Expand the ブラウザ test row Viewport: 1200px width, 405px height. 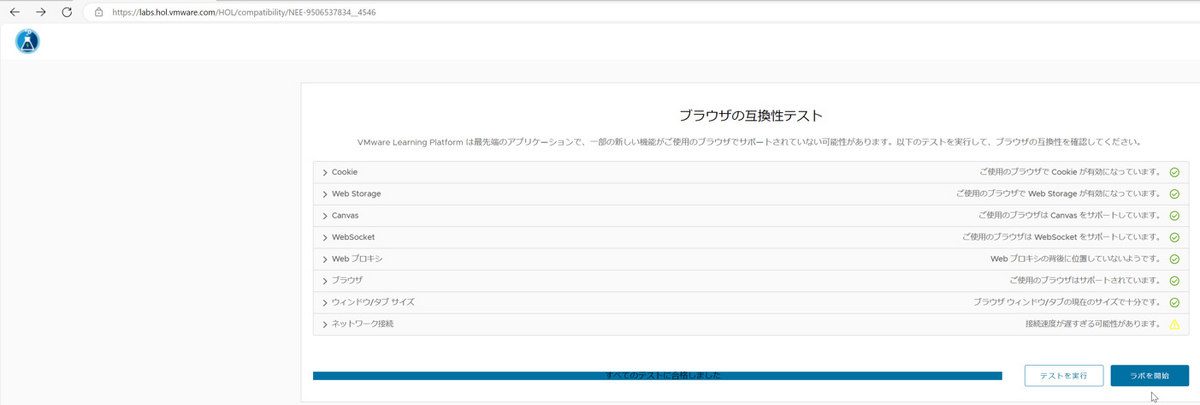(x=750, y=281)
